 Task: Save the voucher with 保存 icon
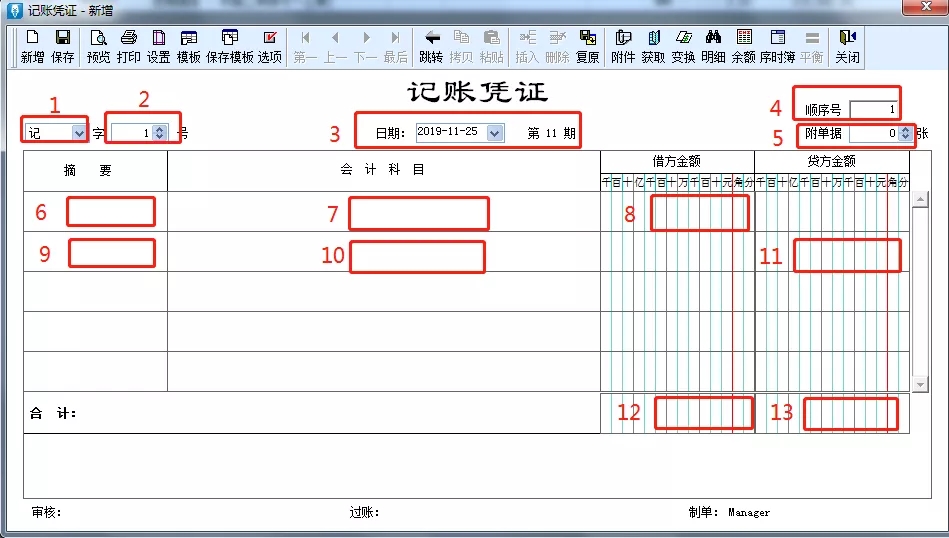pos(62,47)
